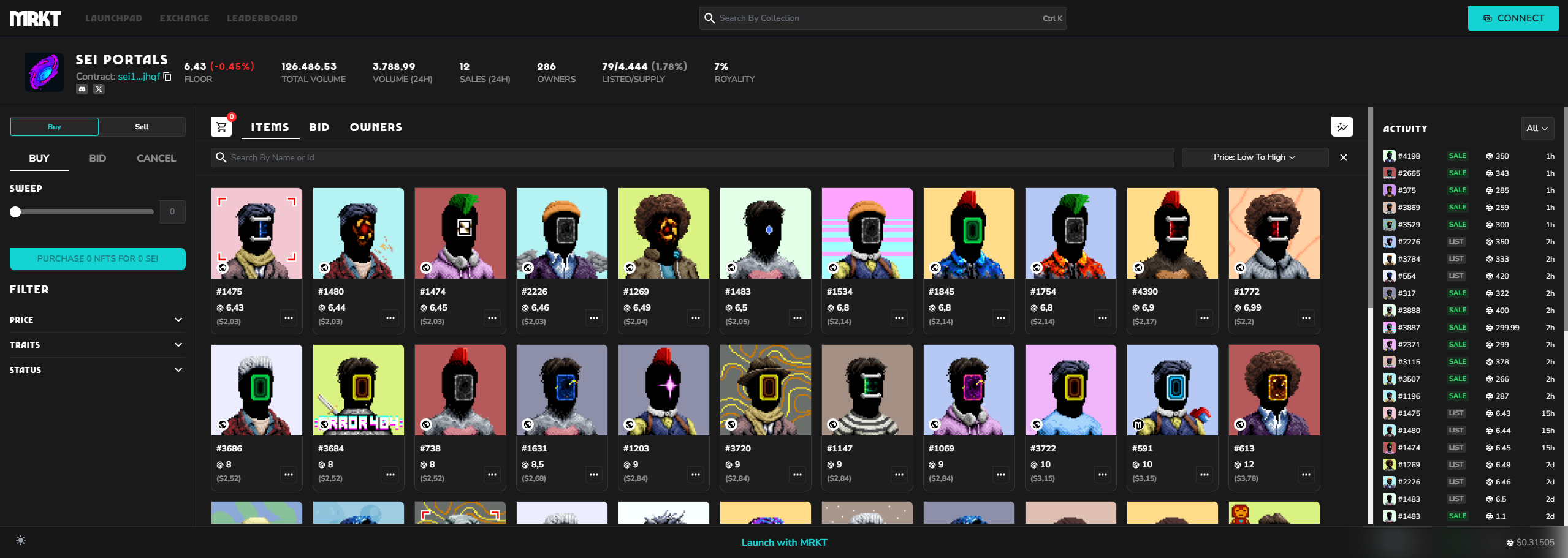Open options menu for item #613
Image resolution: width=1568 pixels, height=558 pixels.
(1306, 475)
